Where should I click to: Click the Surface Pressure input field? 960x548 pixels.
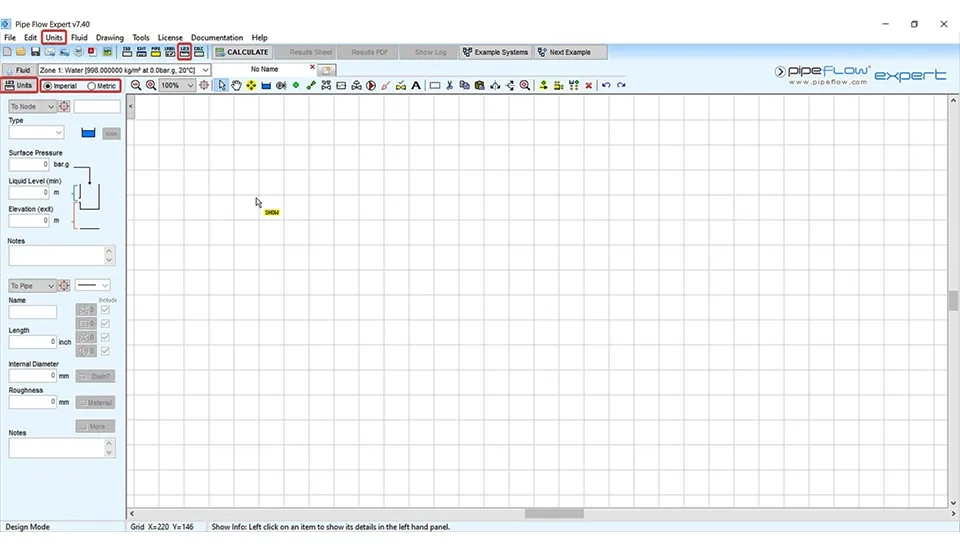30,164
